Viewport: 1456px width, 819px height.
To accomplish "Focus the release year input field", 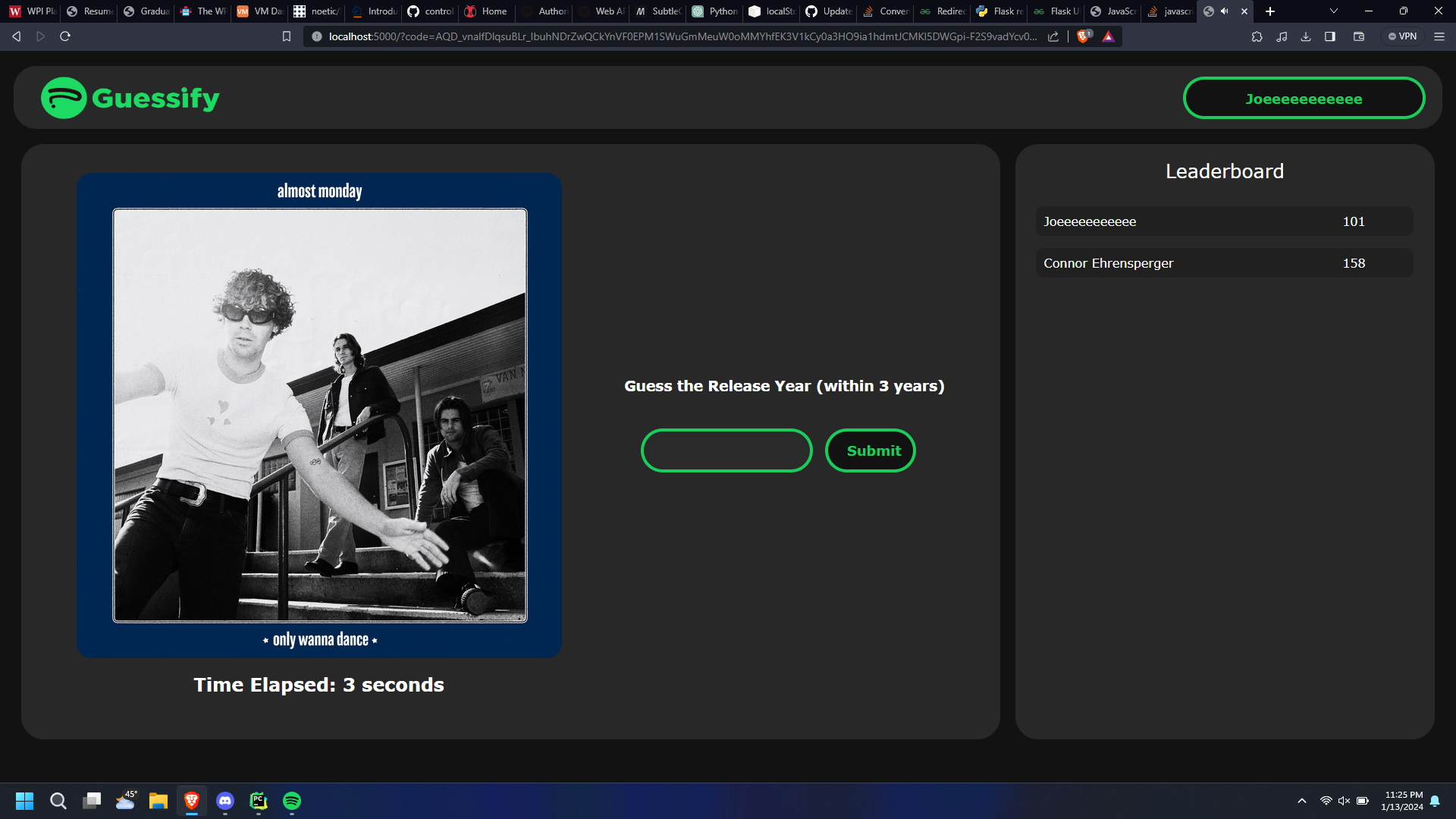I will click(726, 450).
